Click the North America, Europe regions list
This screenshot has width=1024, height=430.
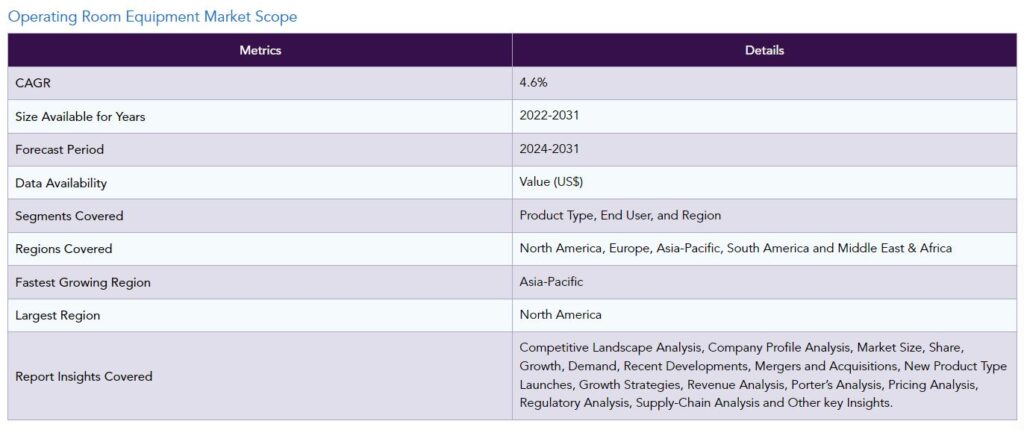click(x=735, y=248)
